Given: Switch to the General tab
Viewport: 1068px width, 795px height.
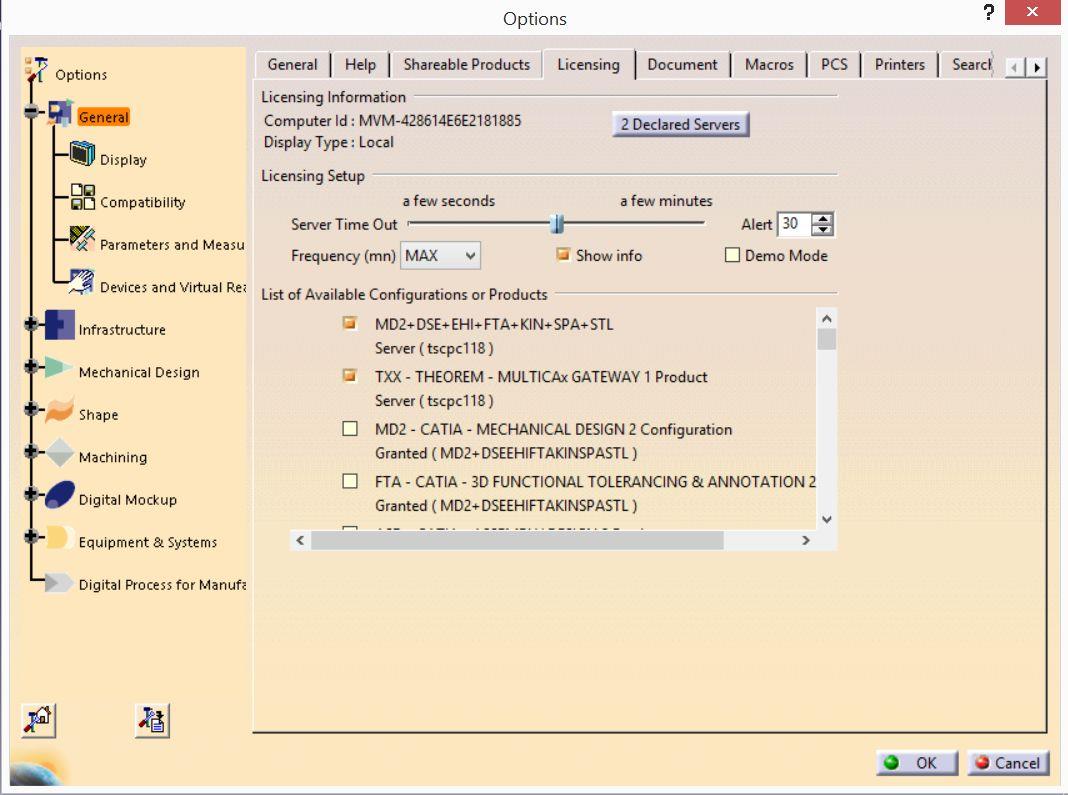Looking at the screenshot, I should tap(292, 65).
